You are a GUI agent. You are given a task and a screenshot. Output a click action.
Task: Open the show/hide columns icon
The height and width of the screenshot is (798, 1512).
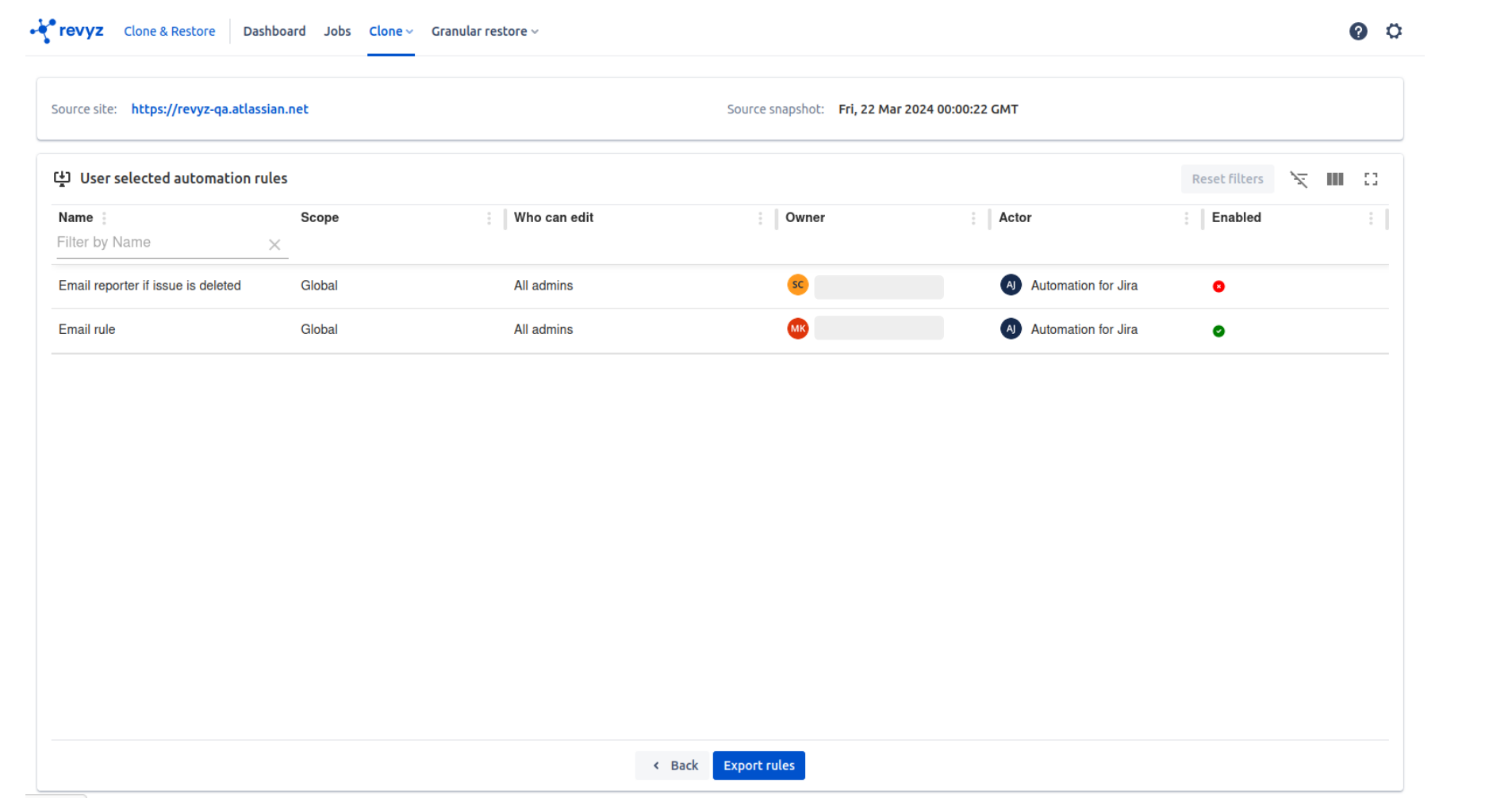coord(1335,179)
